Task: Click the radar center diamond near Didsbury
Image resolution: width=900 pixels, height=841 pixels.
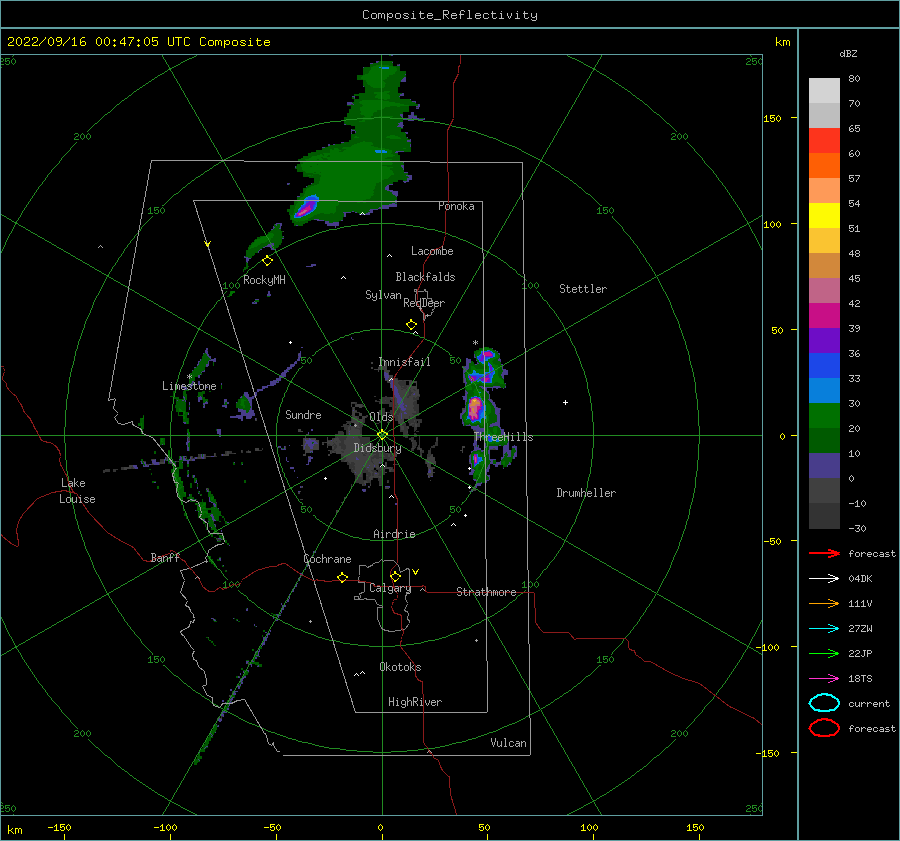Action: [x=382, y=435]
